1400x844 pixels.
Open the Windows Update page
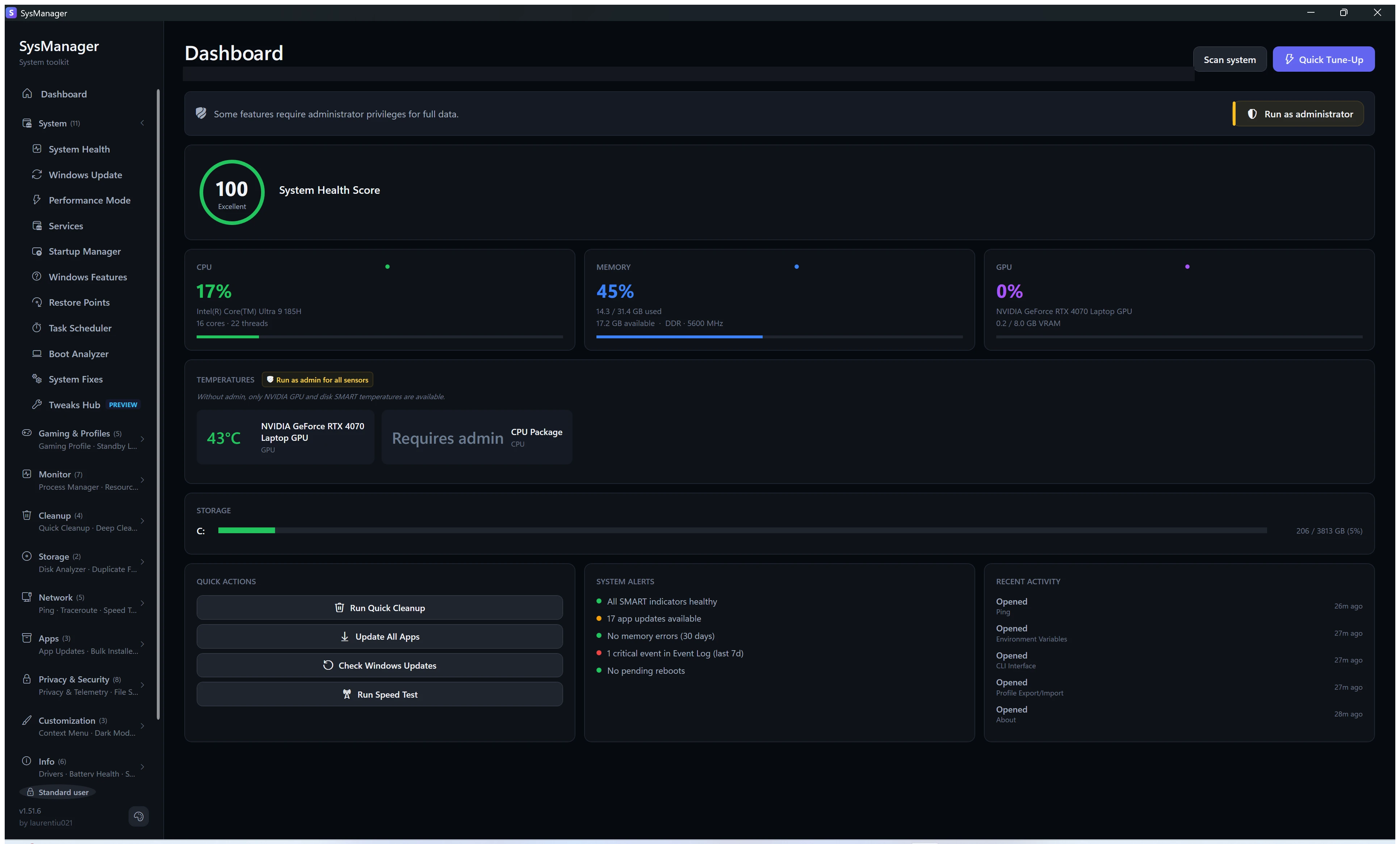[85, 175]
